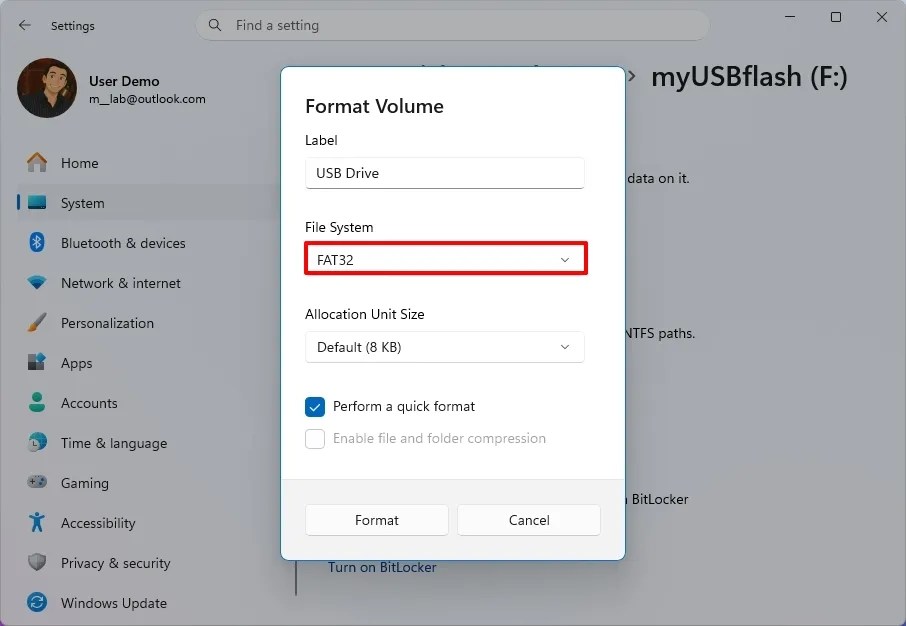
Task: Click the Turn on BitLocker link
Action: (x=382, y=567)
